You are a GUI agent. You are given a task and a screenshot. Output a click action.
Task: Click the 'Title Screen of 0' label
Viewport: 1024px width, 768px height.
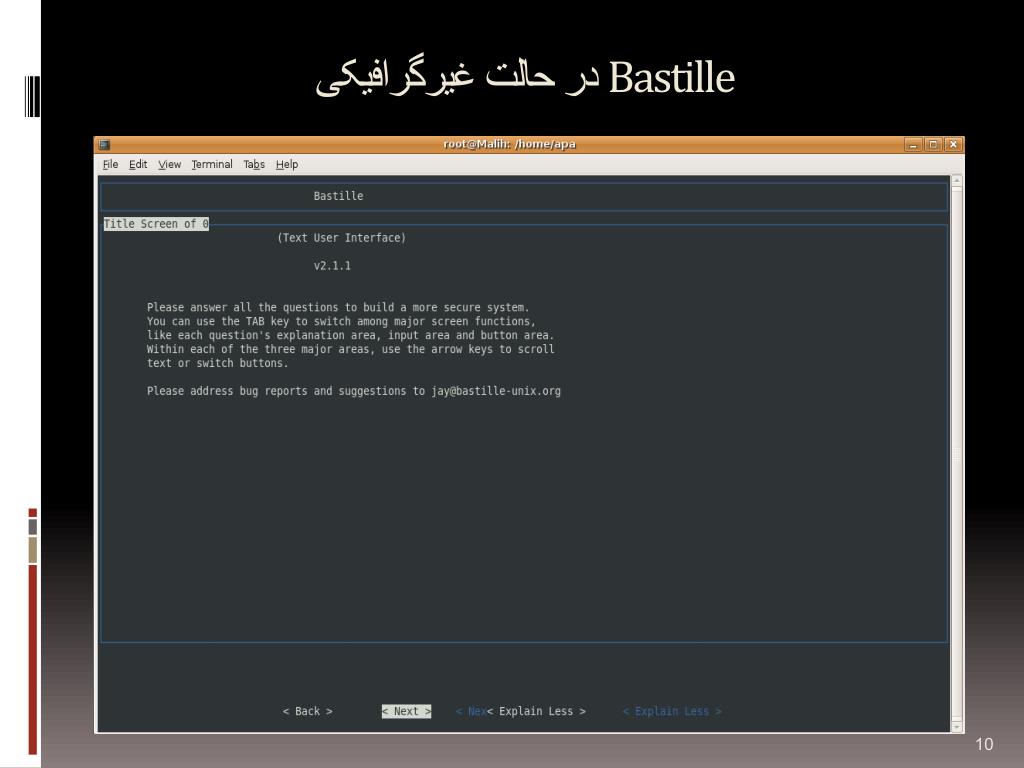[156, 224]
